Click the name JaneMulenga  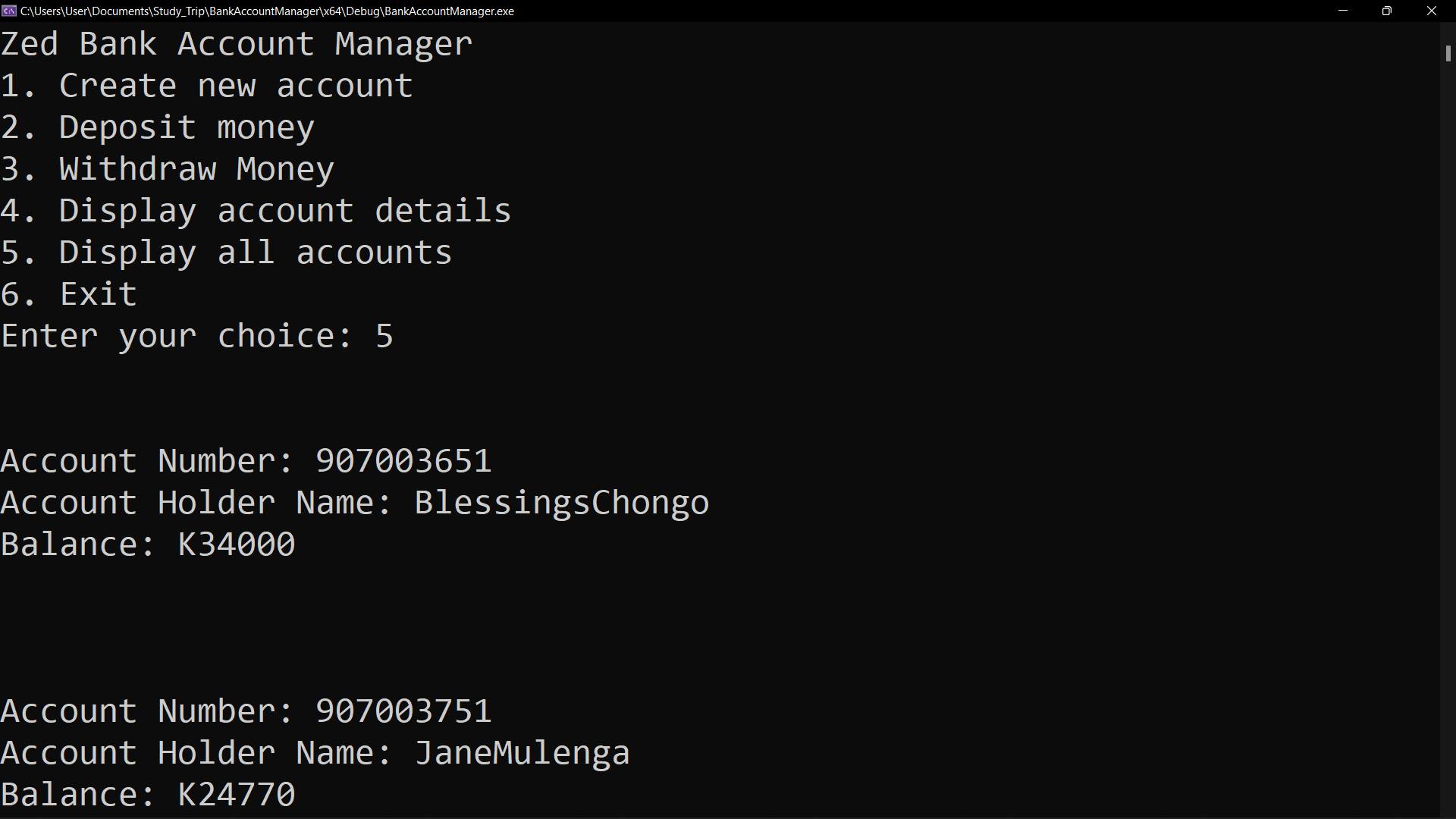click(522, 753)
